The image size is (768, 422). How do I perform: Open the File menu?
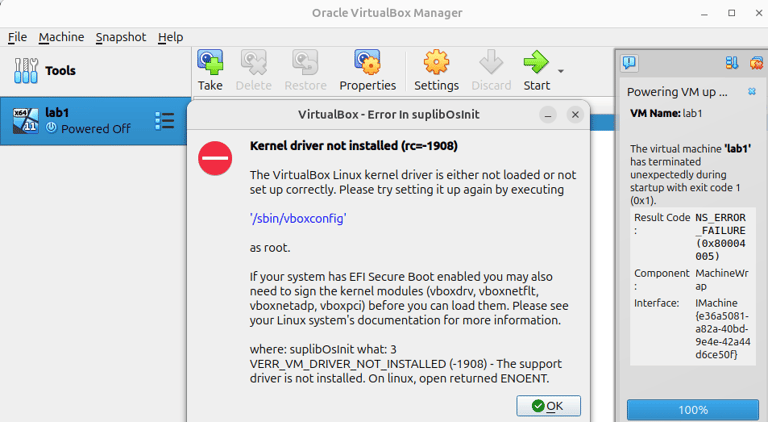(17, 37)
